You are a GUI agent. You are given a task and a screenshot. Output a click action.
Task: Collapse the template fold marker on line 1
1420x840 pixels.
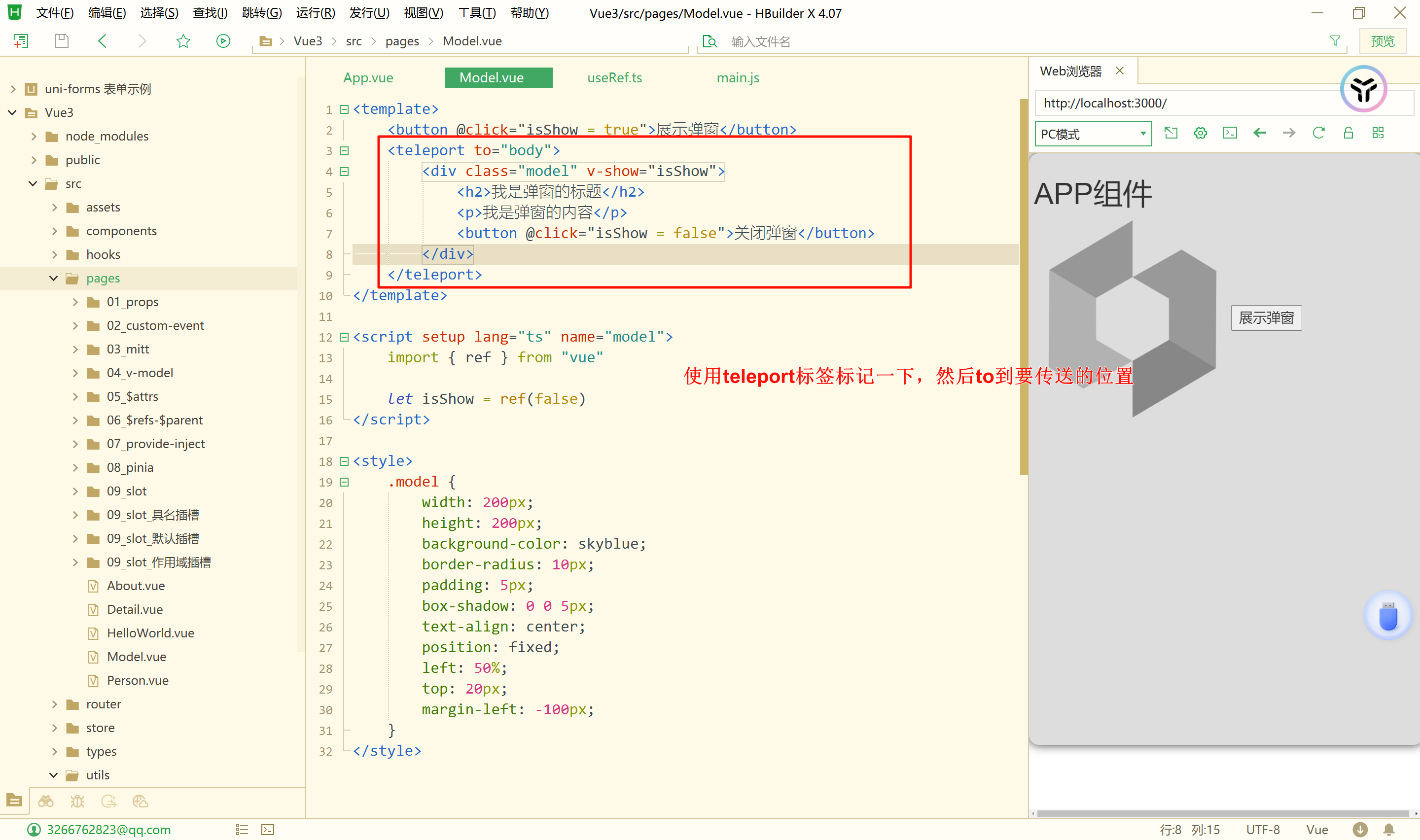pos(344,109)
